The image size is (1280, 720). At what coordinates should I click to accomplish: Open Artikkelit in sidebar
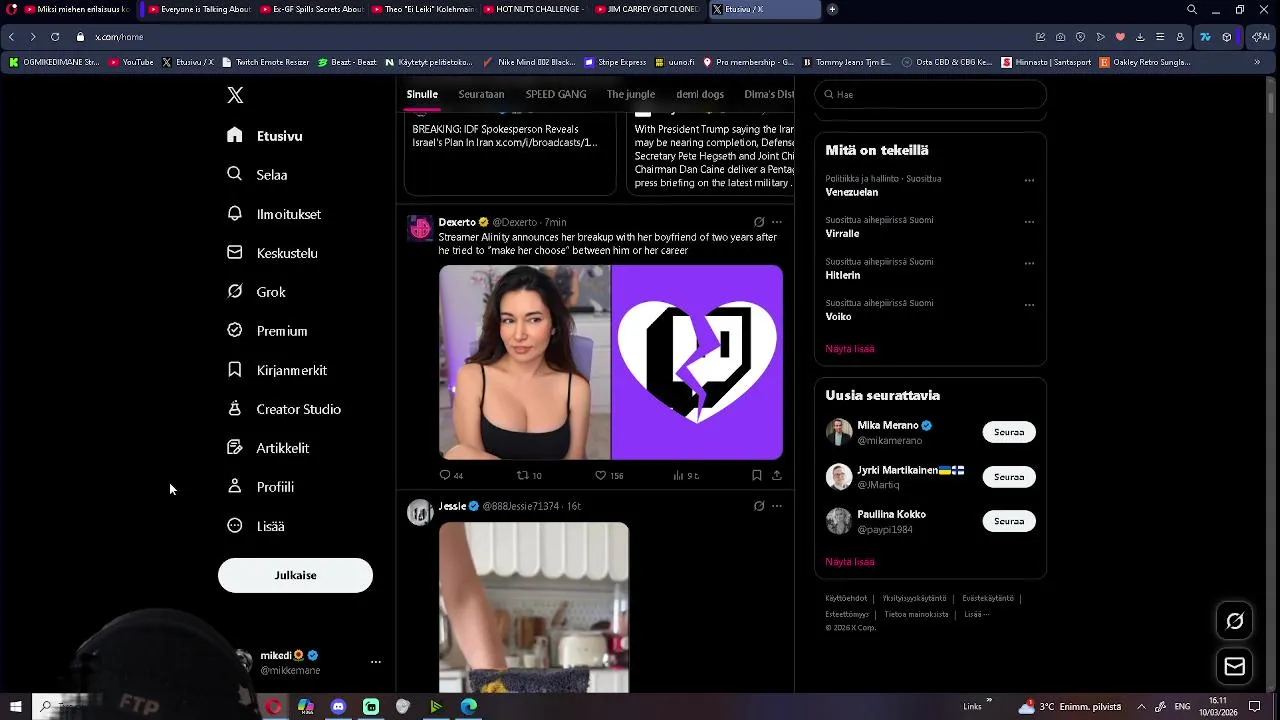(x=268, y=448)
